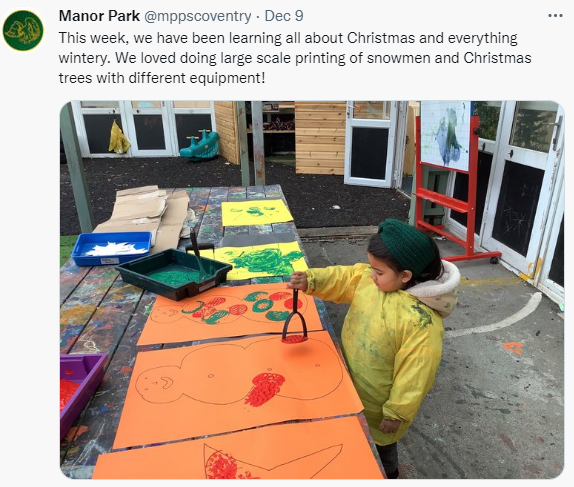Click the tweet text about Christmas printing
The width and height of the screenshot is (574, 487).
(x=295, y=58)
